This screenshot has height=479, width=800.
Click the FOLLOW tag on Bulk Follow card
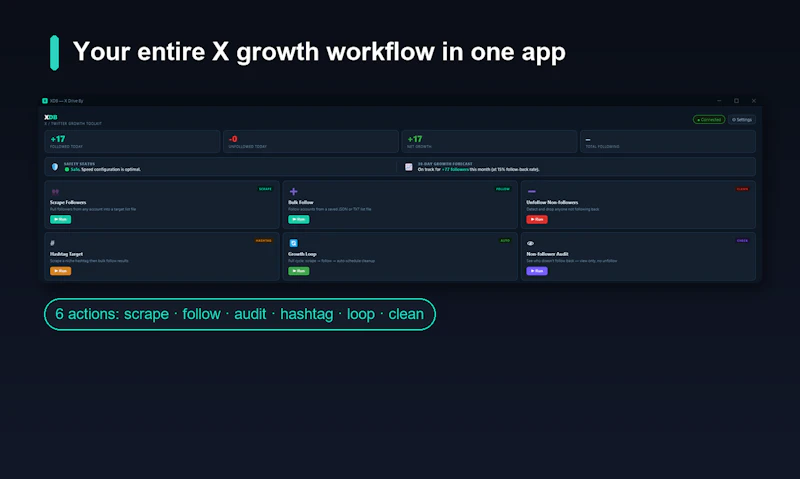503,189
